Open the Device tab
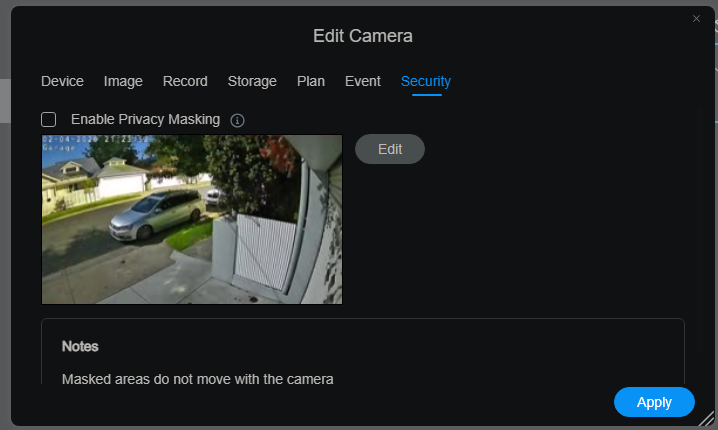The width and height of the screenshot is (718, 430). (62, 82)
